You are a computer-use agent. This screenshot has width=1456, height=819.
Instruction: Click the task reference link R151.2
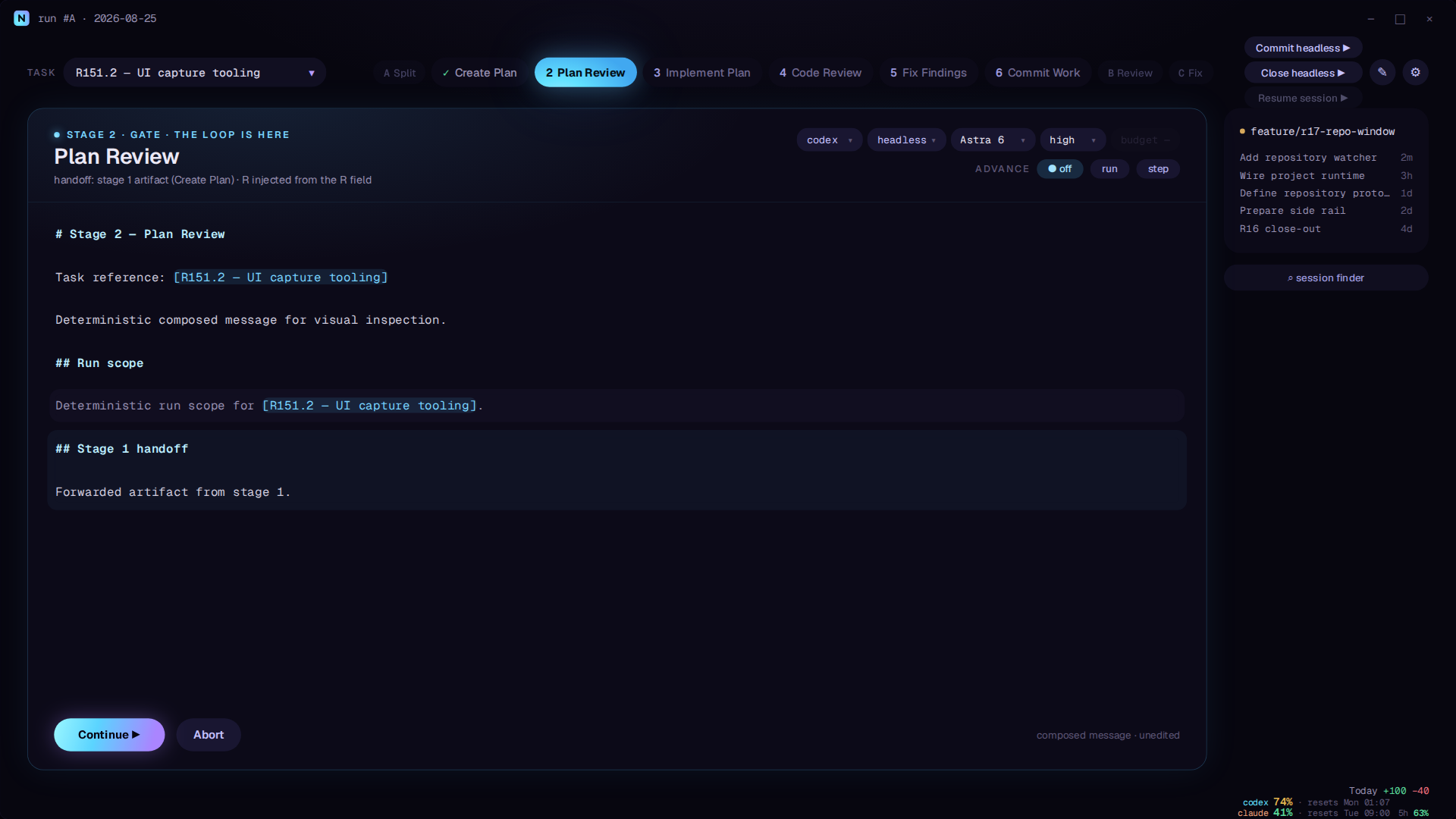tap(281, 278)
